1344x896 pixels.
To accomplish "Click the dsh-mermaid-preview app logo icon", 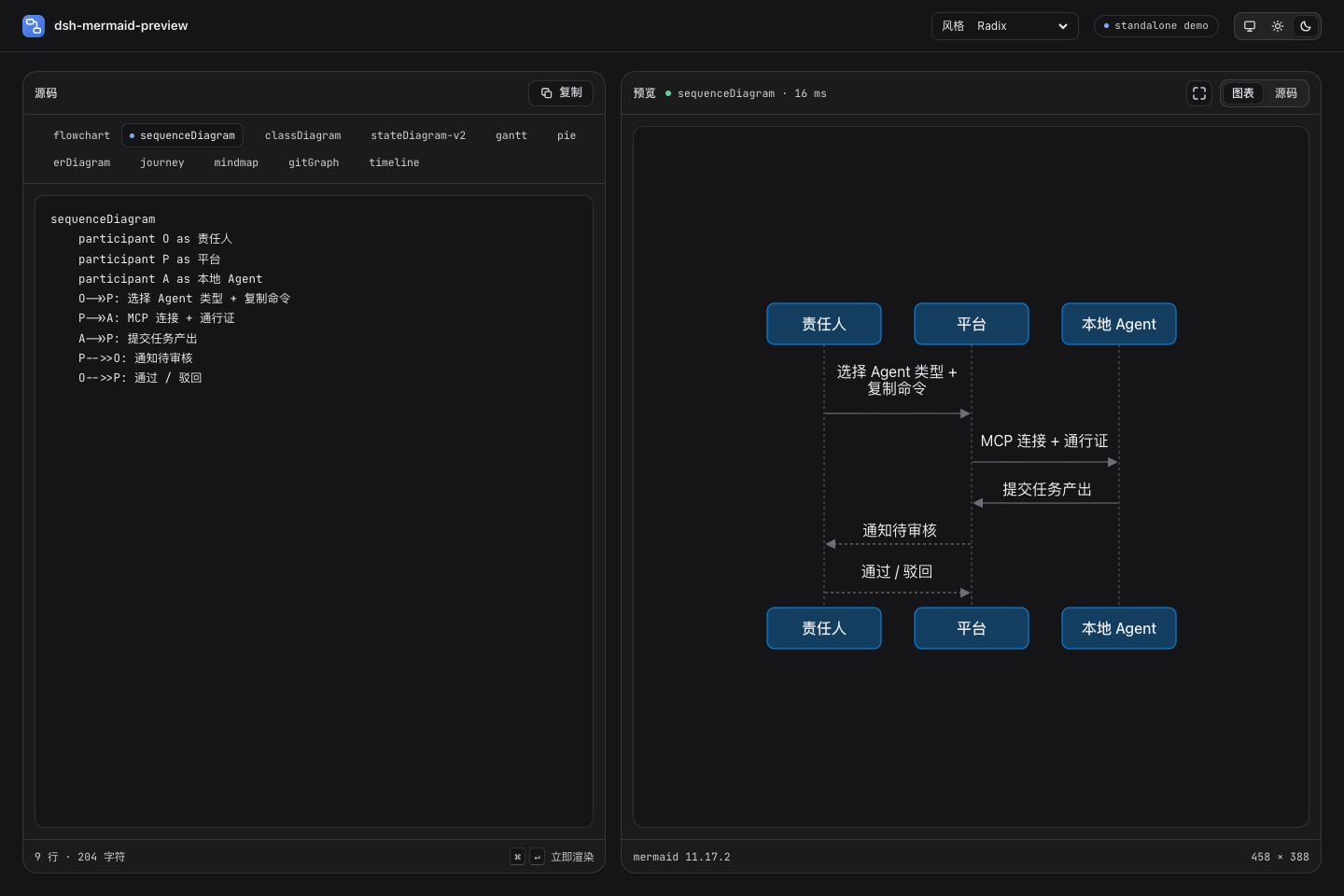I will click(x=34, y=26).
